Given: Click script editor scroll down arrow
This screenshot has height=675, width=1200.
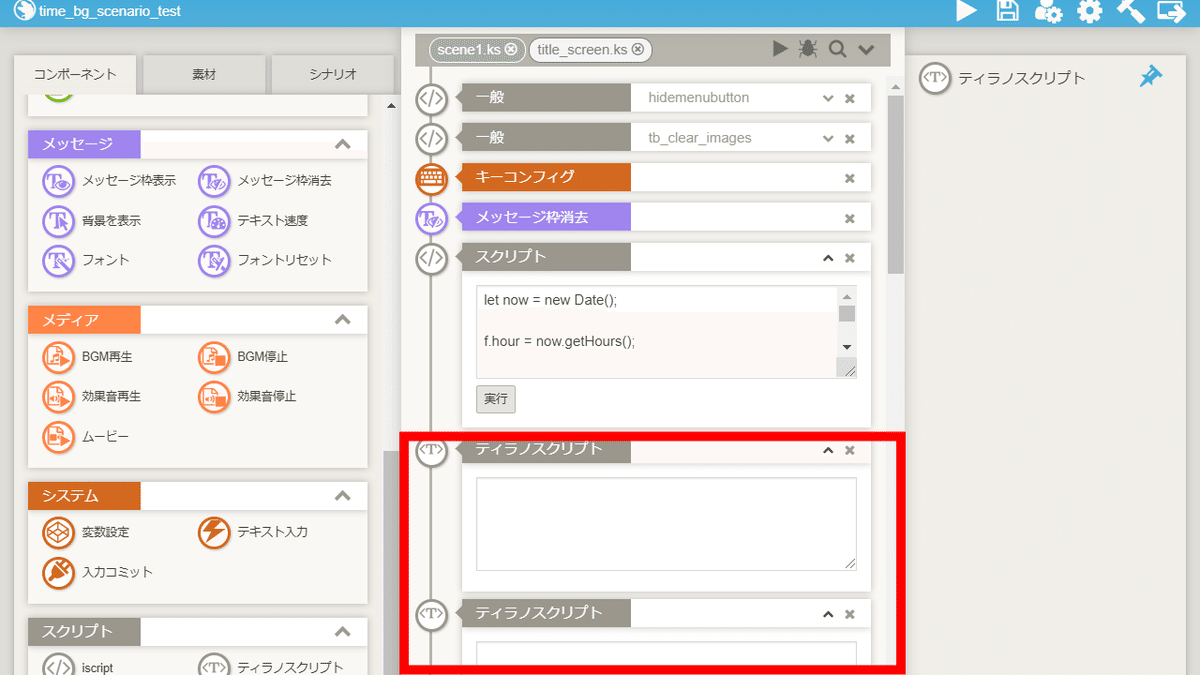Looking at the screenshot, I should (847, 347).
